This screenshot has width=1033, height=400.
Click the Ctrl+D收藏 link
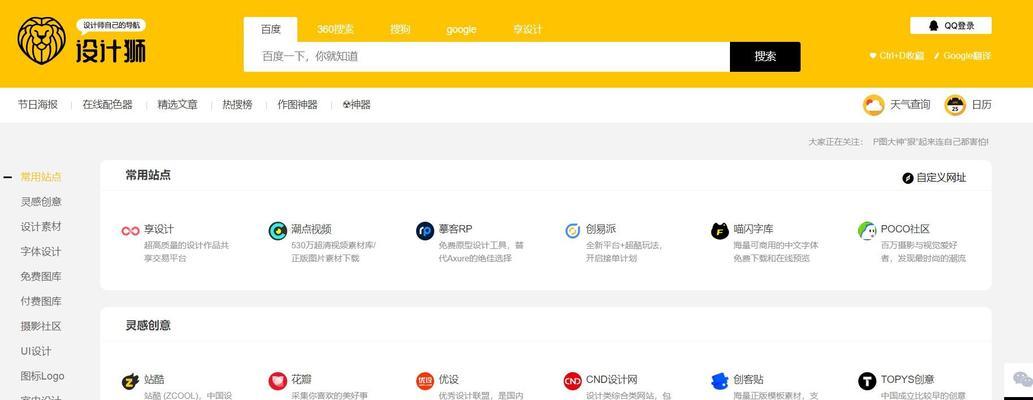tap(901, 56)
